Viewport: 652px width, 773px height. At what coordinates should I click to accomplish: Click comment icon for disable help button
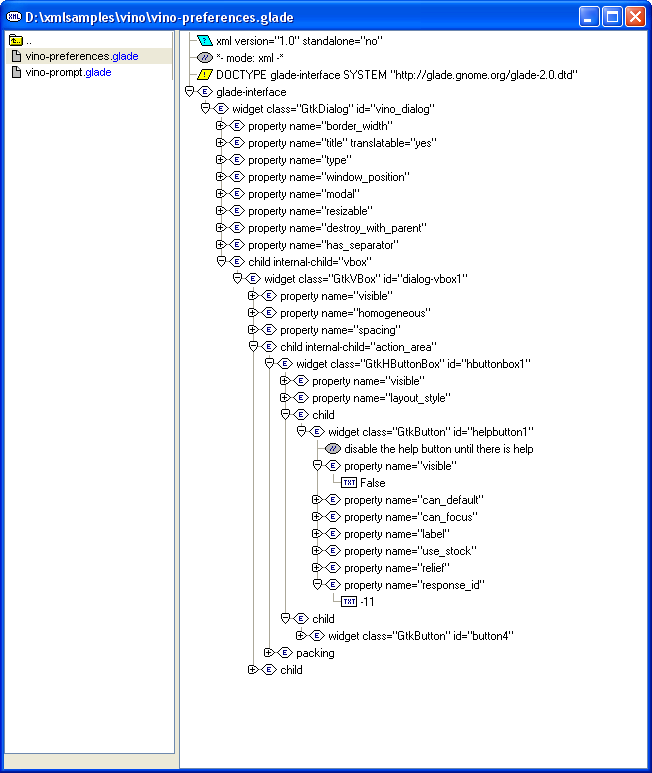(333, 449)
